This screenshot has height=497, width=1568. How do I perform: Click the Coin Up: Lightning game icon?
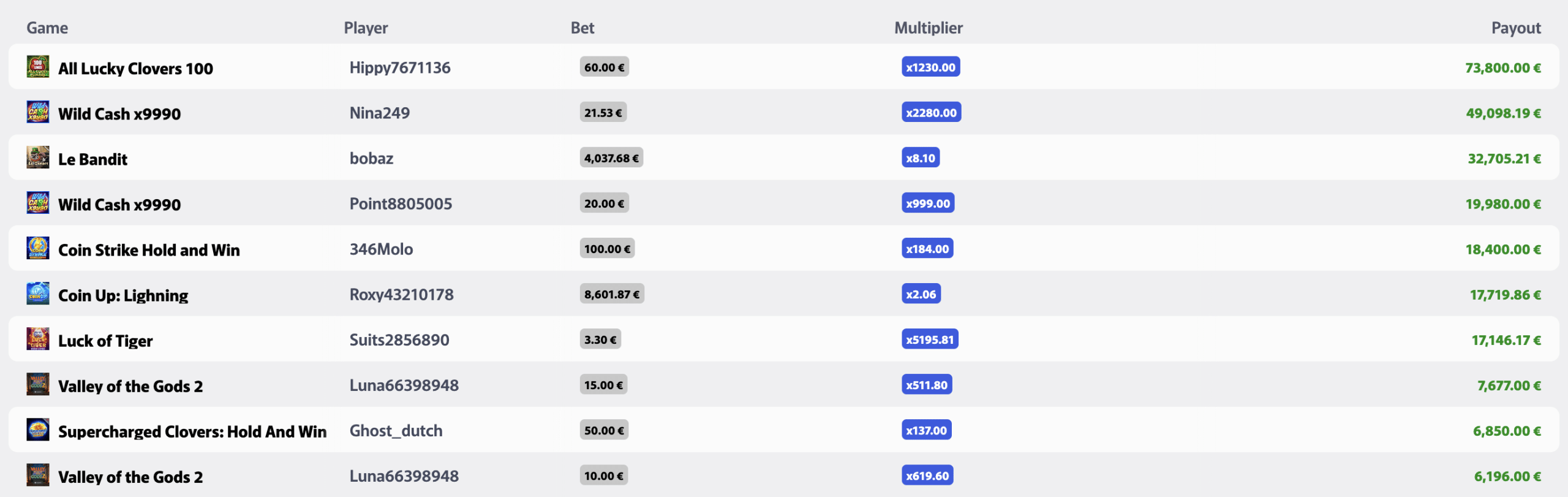tap(38, 294)
